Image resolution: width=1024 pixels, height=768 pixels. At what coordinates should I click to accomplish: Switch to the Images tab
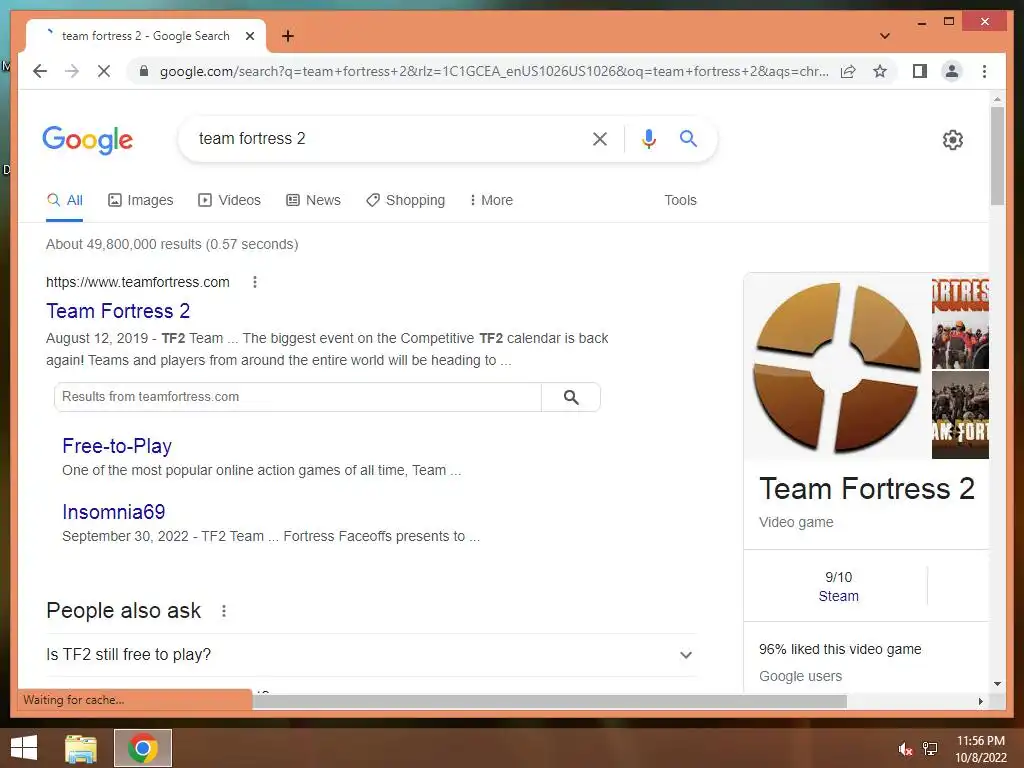point(140,200)
